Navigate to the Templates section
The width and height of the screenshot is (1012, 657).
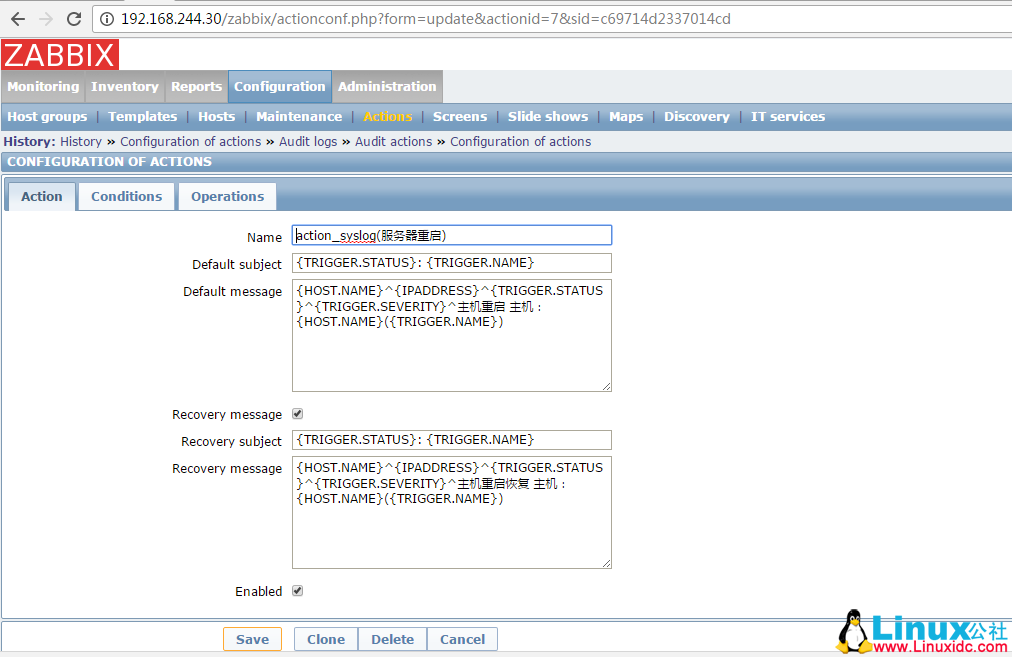point(142,116)
